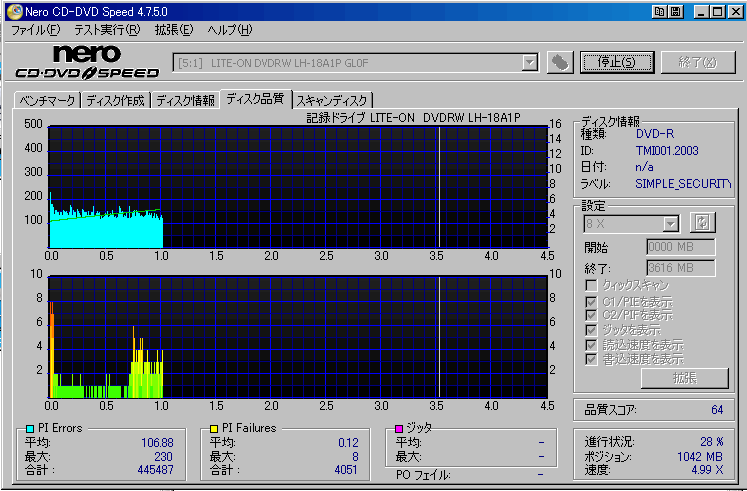Screen dimensions: 747x491
Task: Click the drive options icon beside drive selector
Action: pyautogui.click(x=560, y=62)
